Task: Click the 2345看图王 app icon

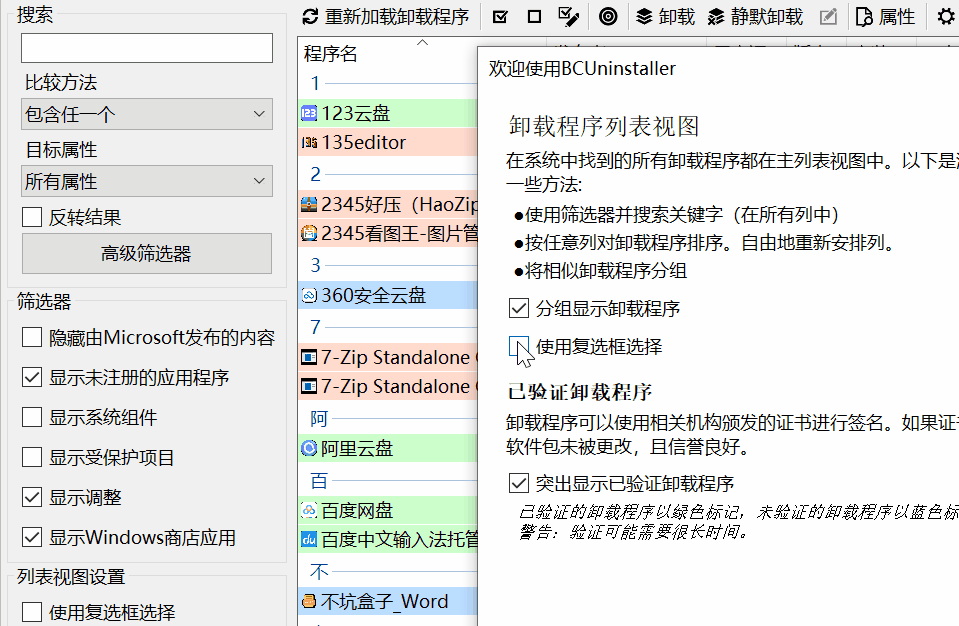Action: [309, 233]
